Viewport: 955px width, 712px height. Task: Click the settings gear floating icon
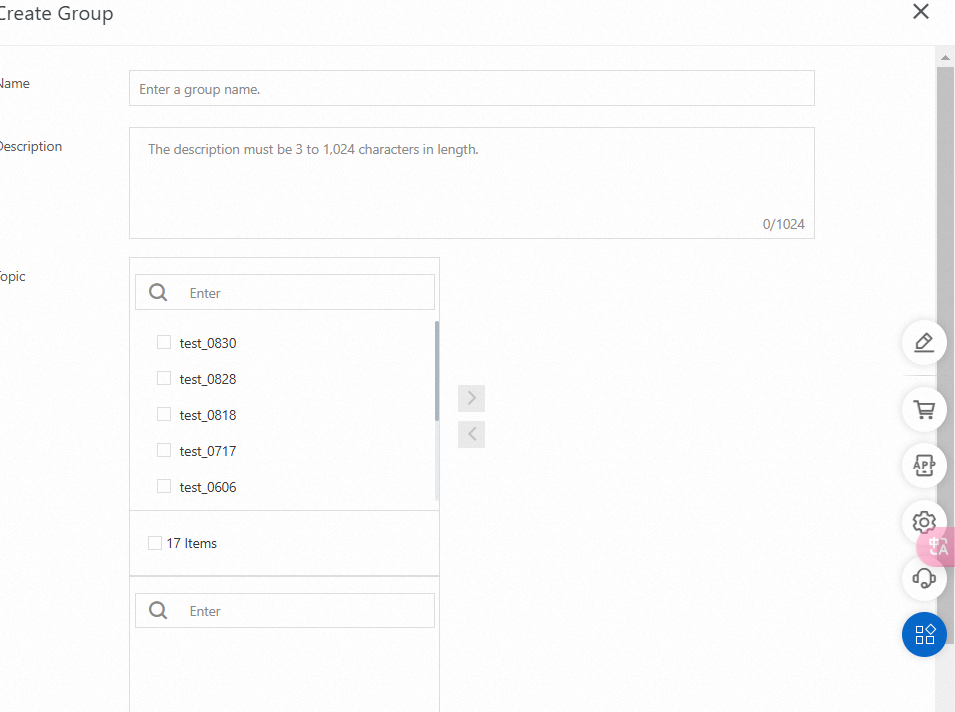coord(924,522)
